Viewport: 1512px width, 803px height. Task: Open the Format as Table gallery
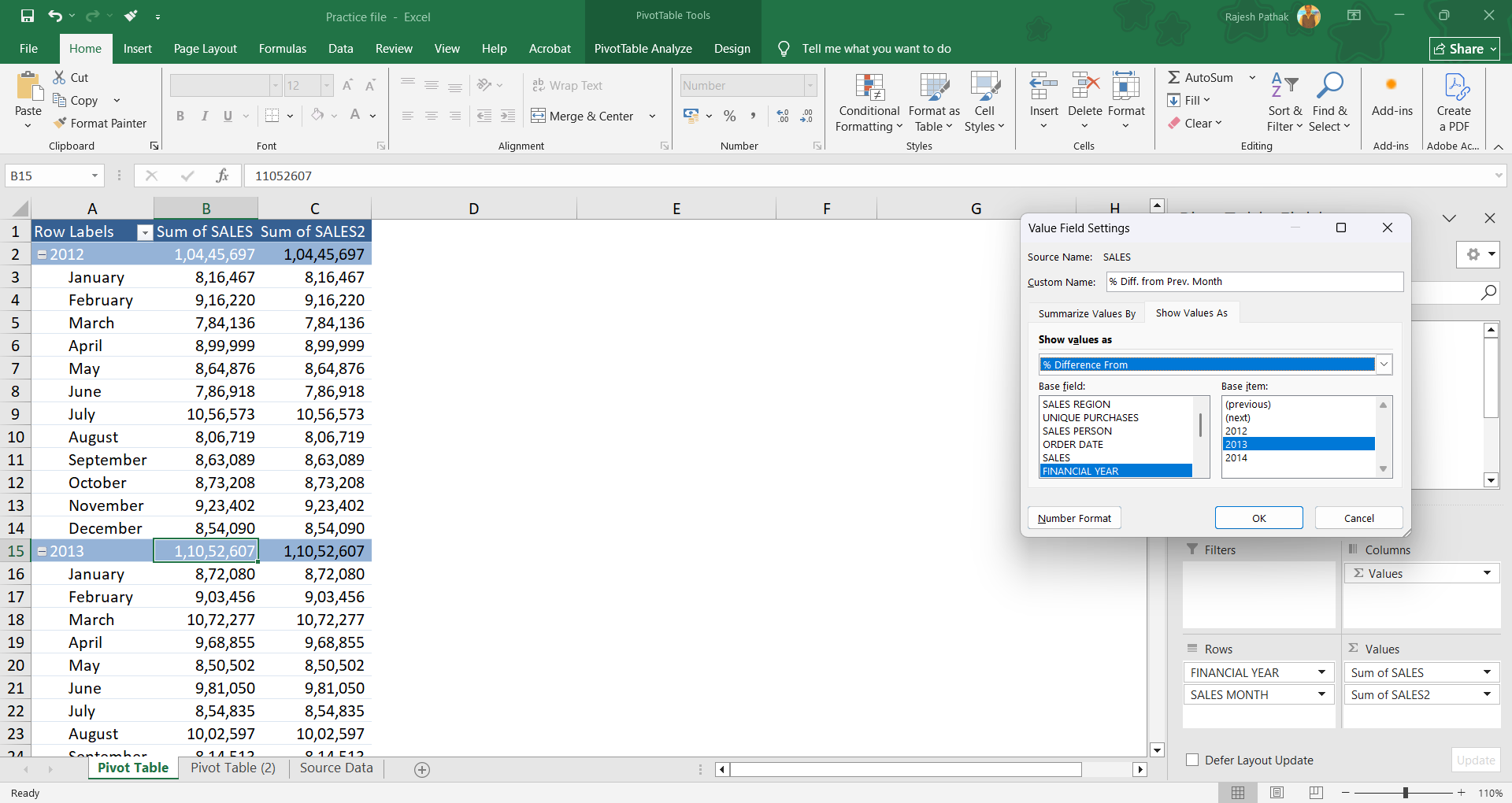click(934, 87)
